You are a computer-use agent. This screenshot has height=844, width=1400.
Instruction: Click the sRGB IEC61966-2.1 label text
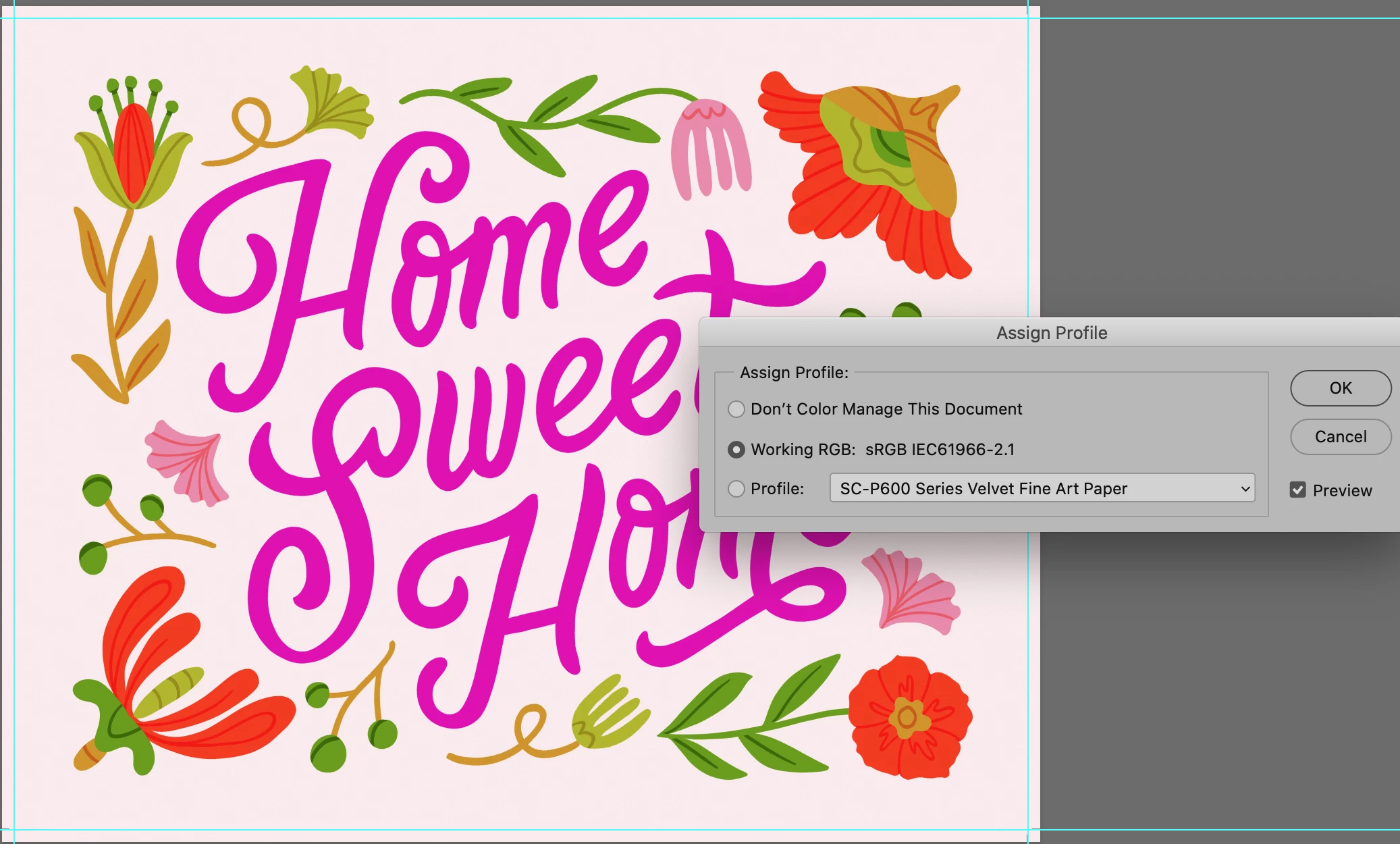pos(940,450)
